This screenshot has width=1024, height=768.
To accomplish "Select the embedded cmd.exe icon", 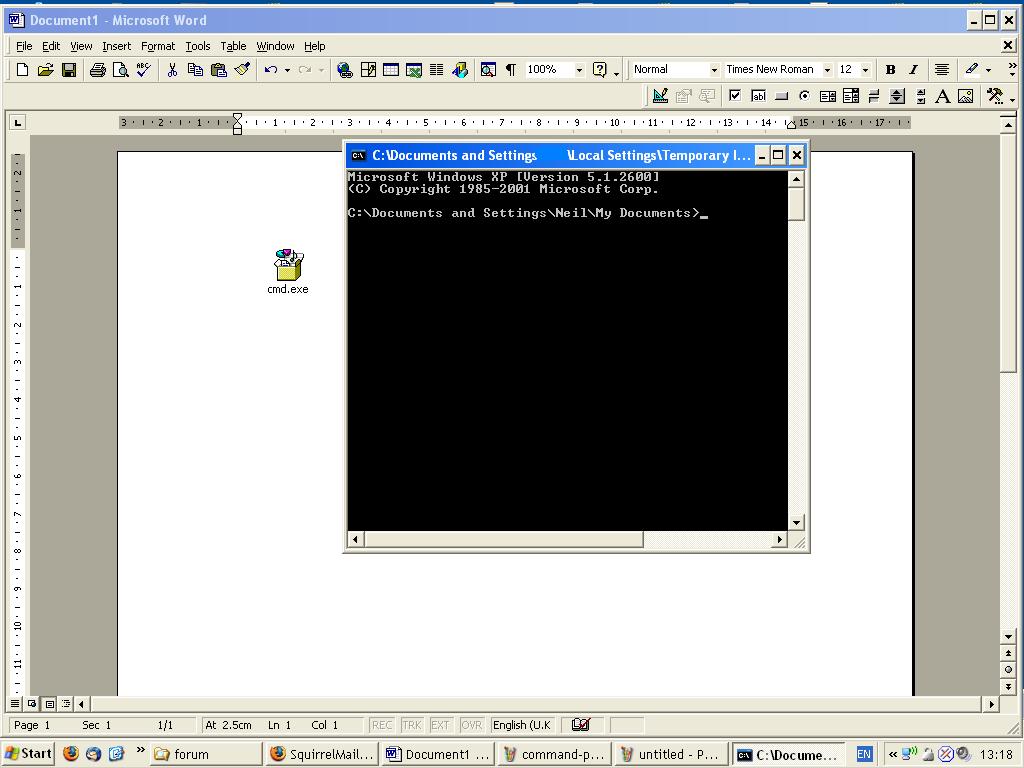I will [x=287, y=263].
